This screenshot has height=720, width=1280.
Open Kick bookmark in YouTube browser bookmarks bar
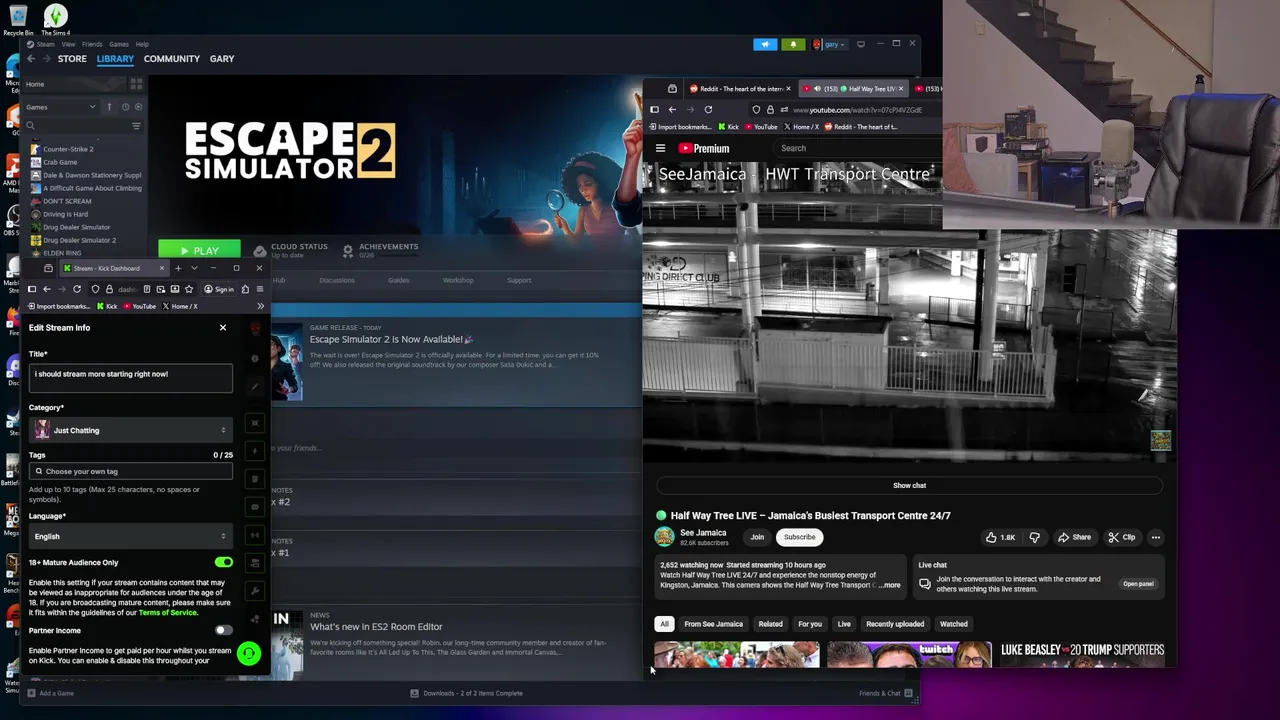click(x=728, y=127)
